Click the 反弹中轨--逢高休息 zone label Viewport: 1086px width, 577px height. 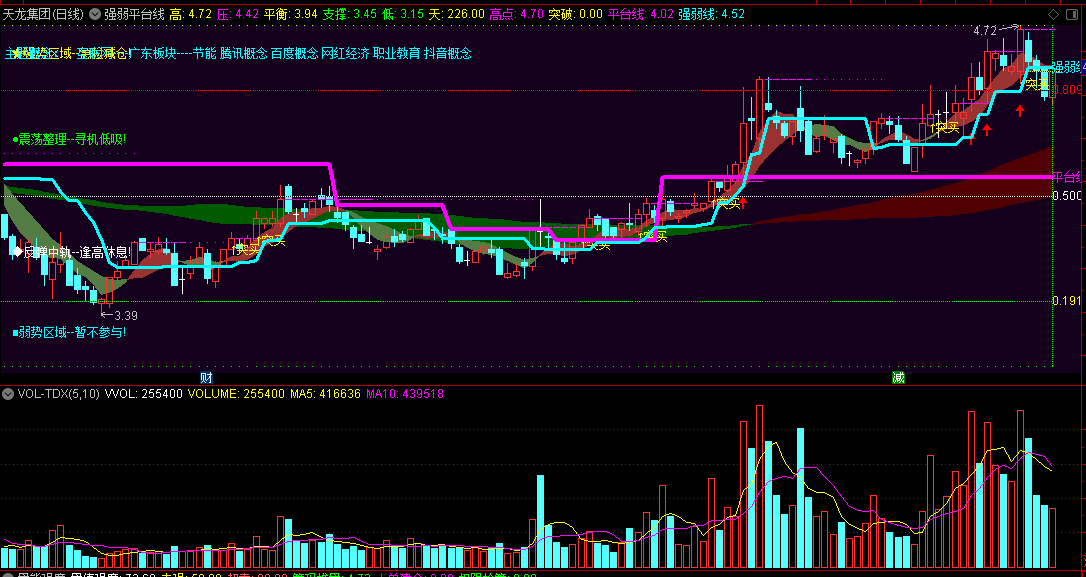pyautogui.click(x=70, y=252)
